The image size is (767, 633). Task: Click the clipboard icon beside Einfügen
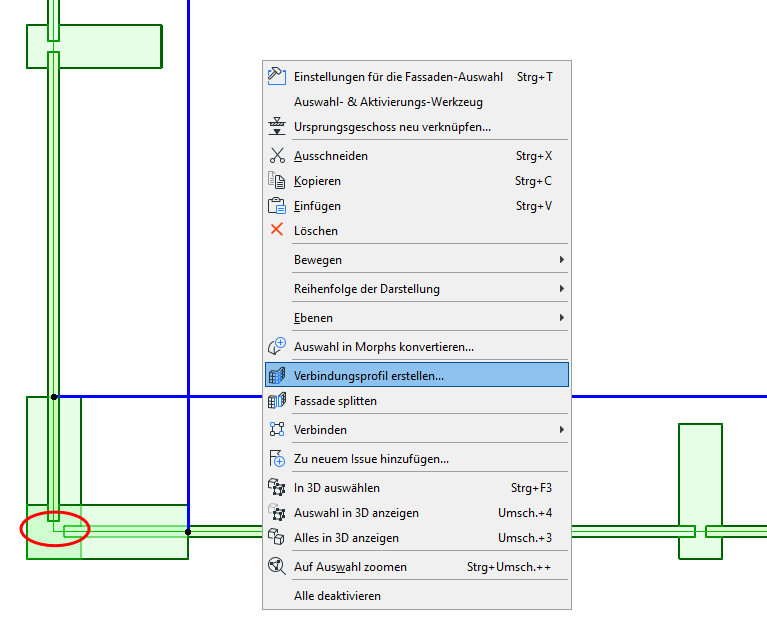(x=277, y=205)
